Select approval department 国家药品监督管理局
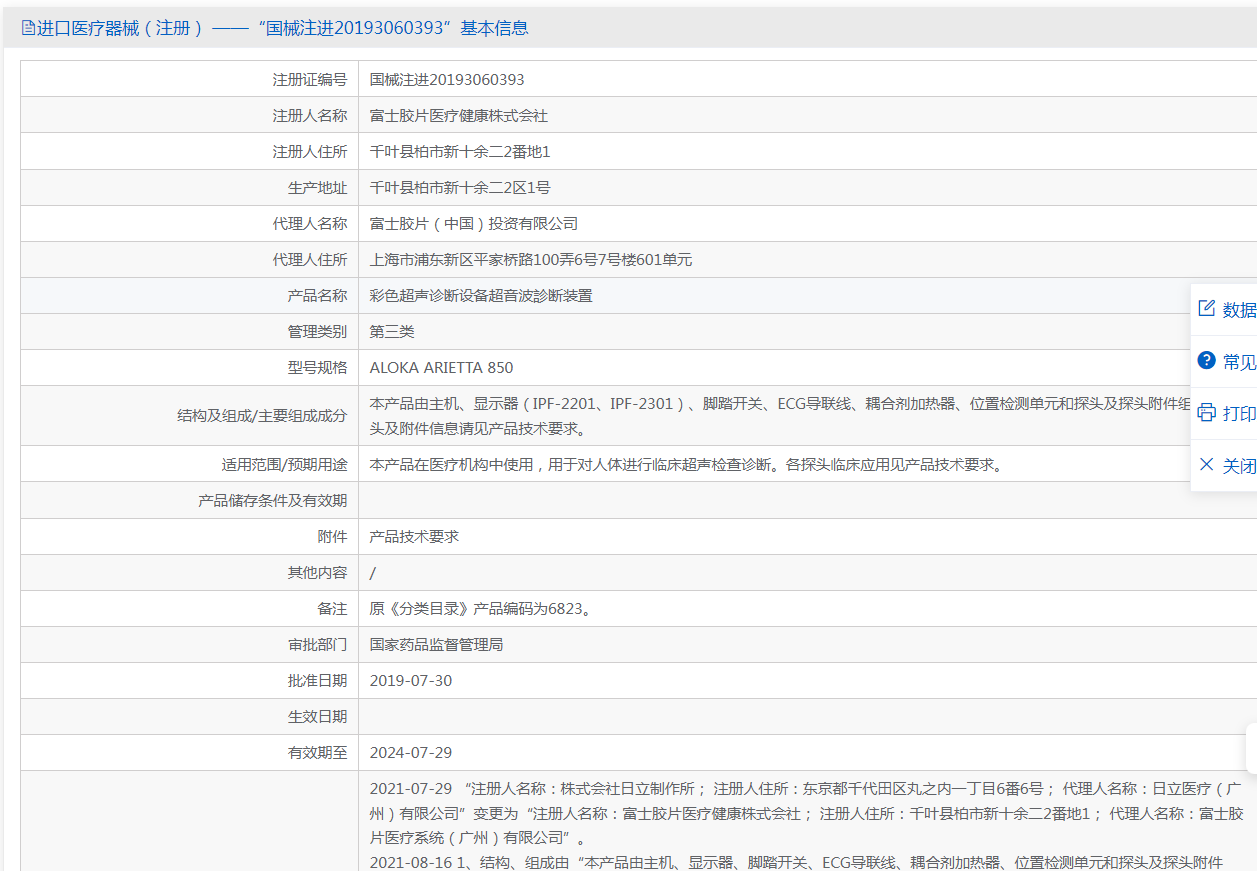1257x871 pixels. [436, 645]
